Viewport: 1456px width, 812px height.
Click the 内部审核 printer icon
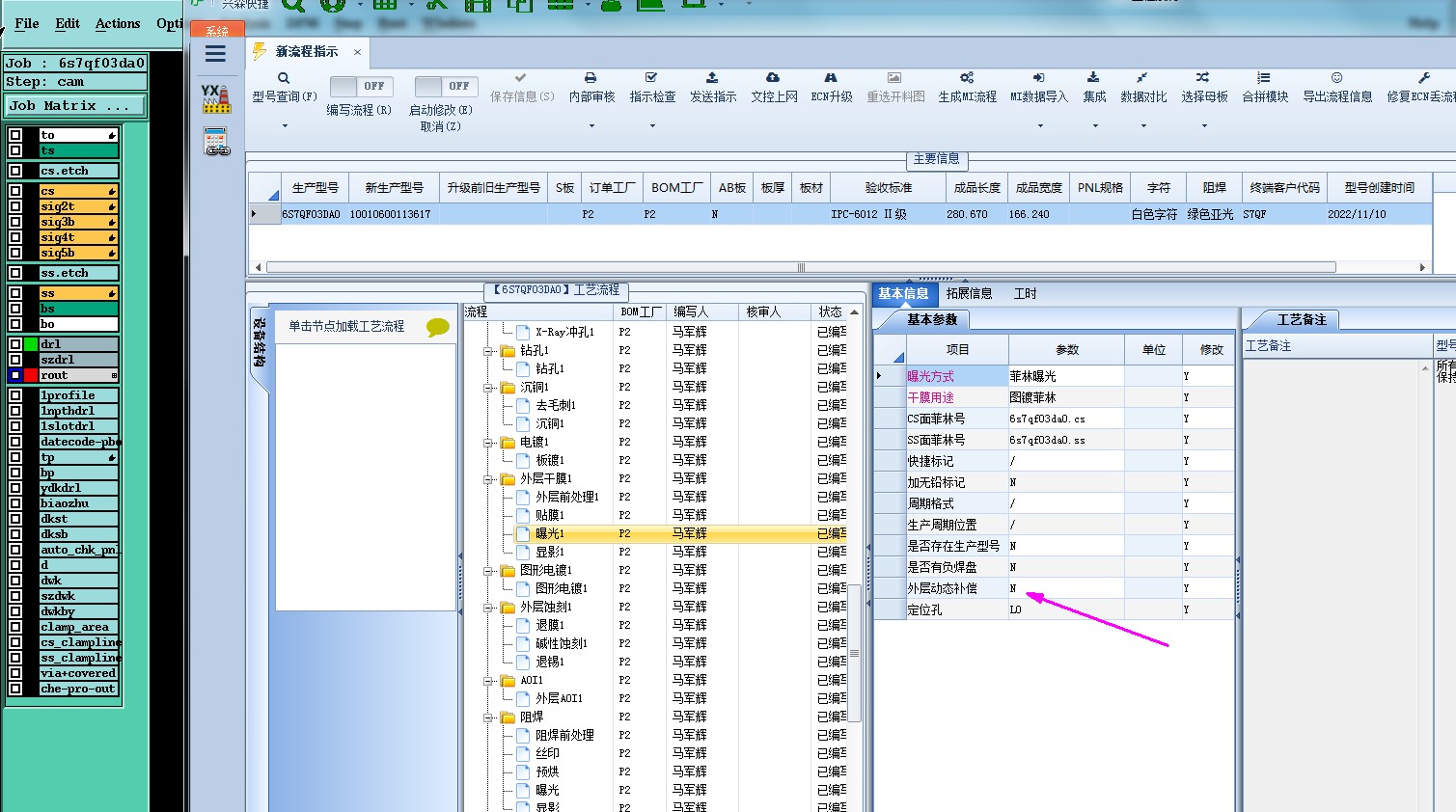pyautogui.click(x=591, y=77)
